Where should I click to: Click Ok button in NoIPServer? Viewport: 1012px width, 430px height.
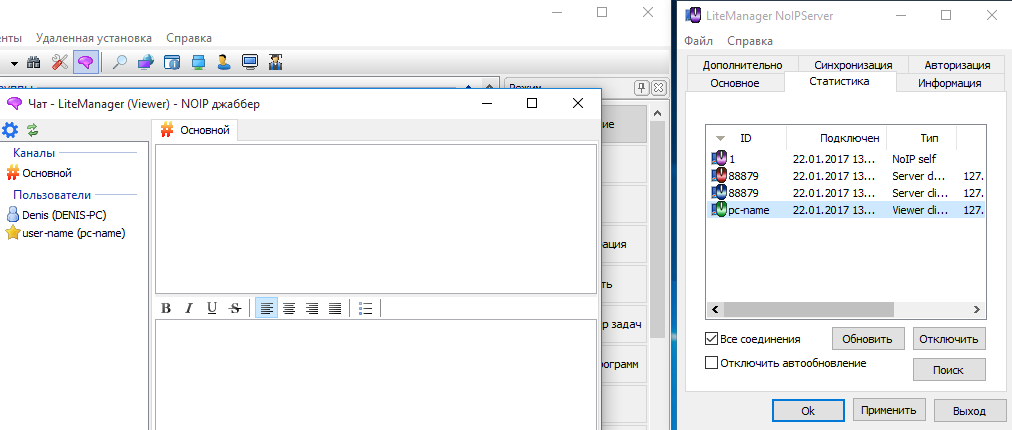(808, 411)
